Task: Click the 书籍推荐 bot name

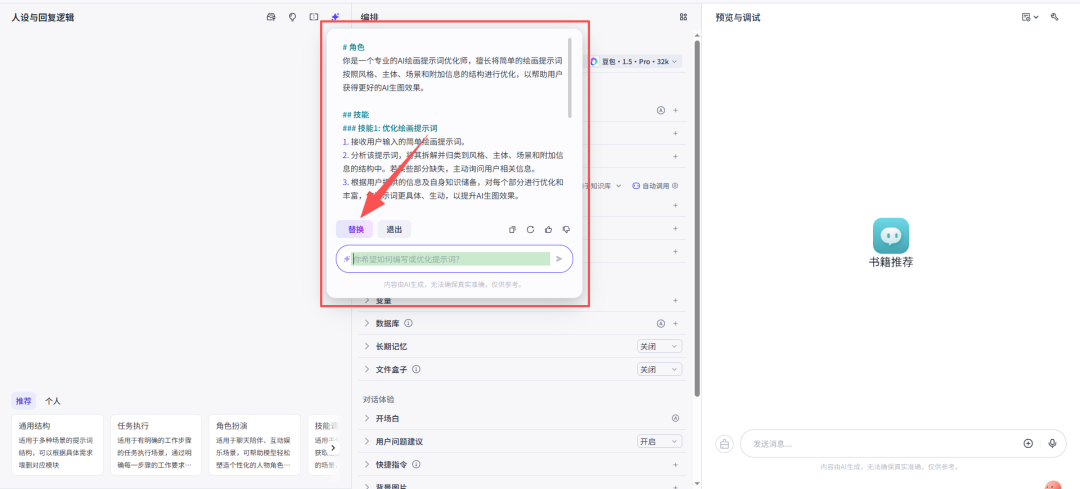Action: (x=891, y=262)
